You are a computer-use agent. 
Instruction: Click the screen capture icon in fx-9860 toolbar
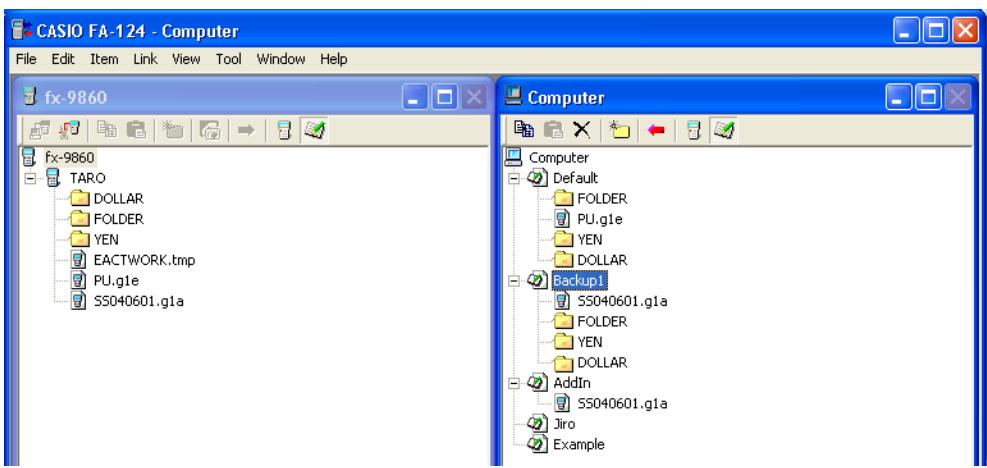coord(209,130)
